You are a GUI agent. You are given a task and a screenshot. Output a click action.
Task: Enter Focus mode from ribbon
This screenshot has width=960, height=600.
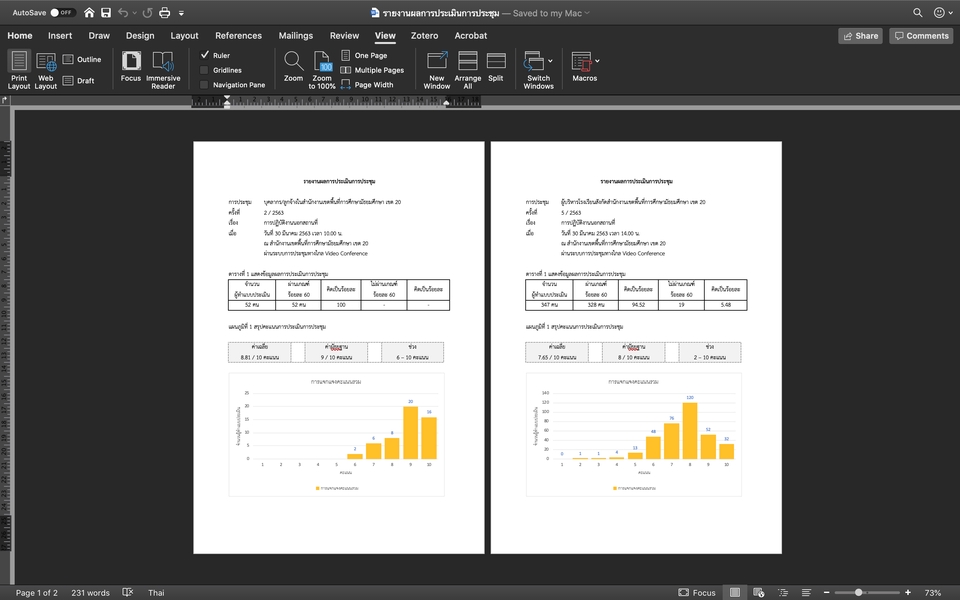(x=130, y=66)
